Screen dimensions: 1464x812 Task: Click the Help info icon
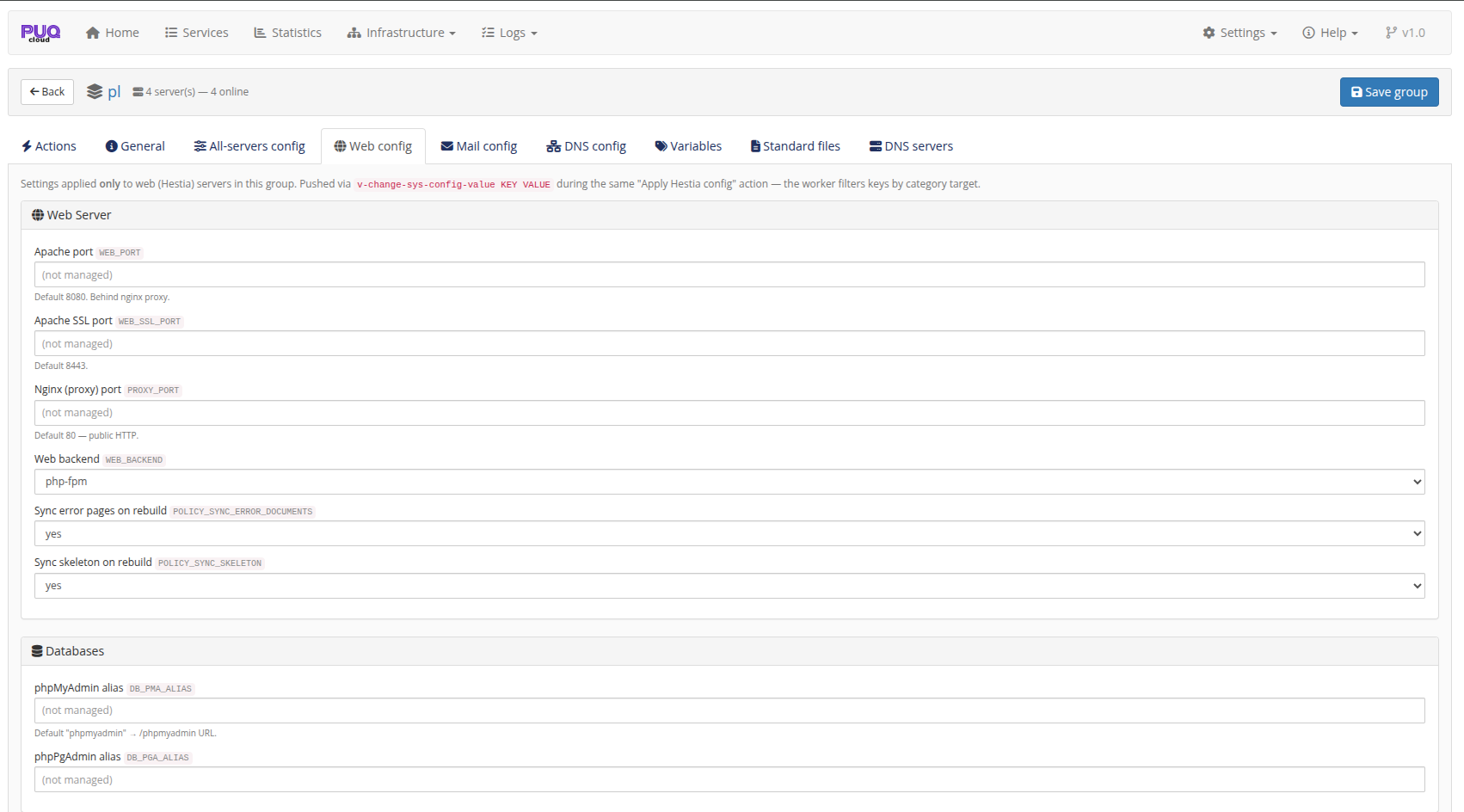click(1308, 33)
